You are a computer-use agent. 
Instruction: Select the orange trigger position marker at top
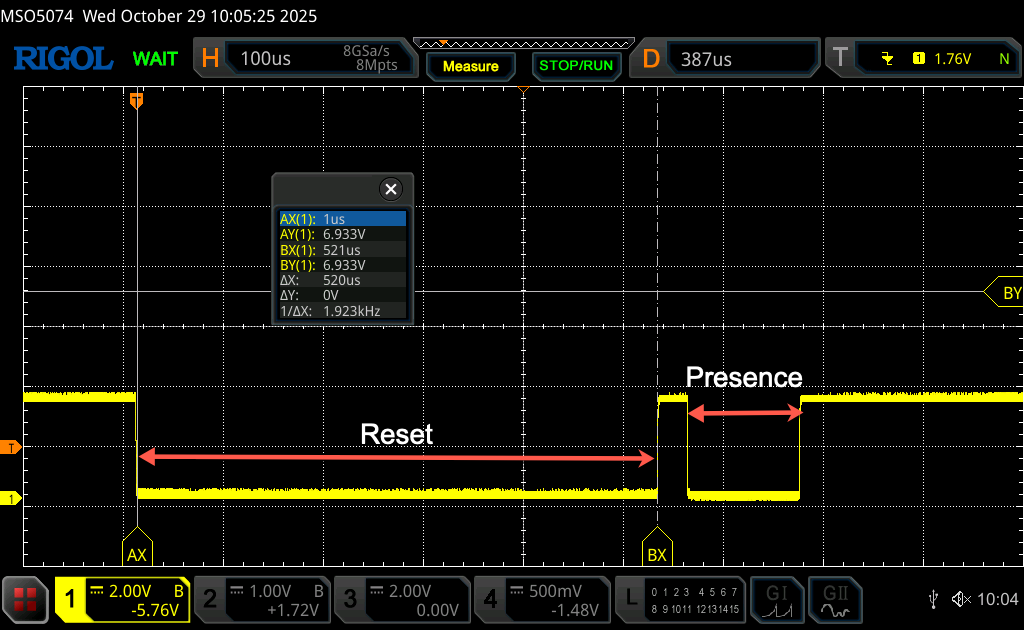point(137,100)
